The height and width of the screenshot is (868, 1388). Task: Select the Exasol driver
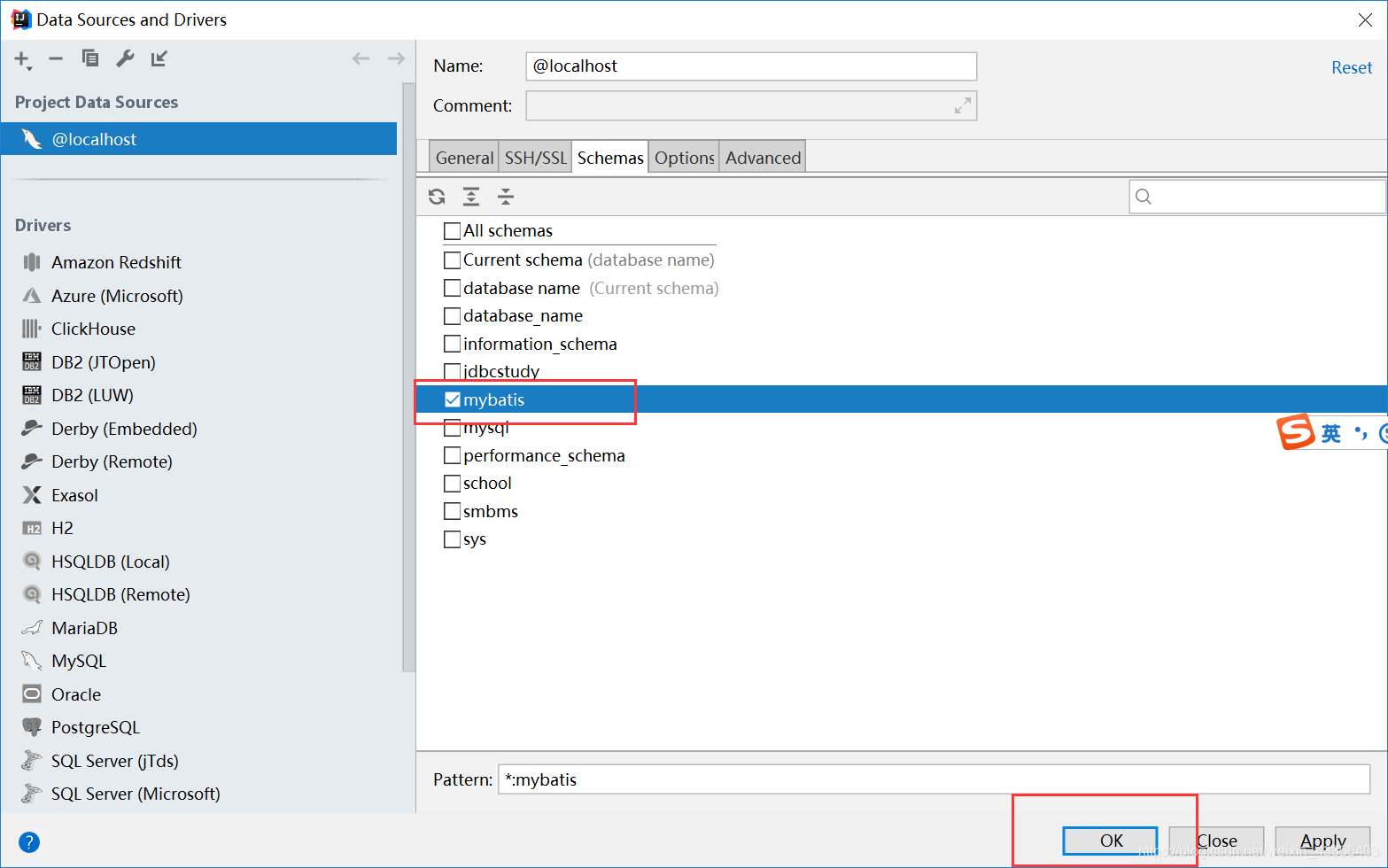tap(74, 495)
